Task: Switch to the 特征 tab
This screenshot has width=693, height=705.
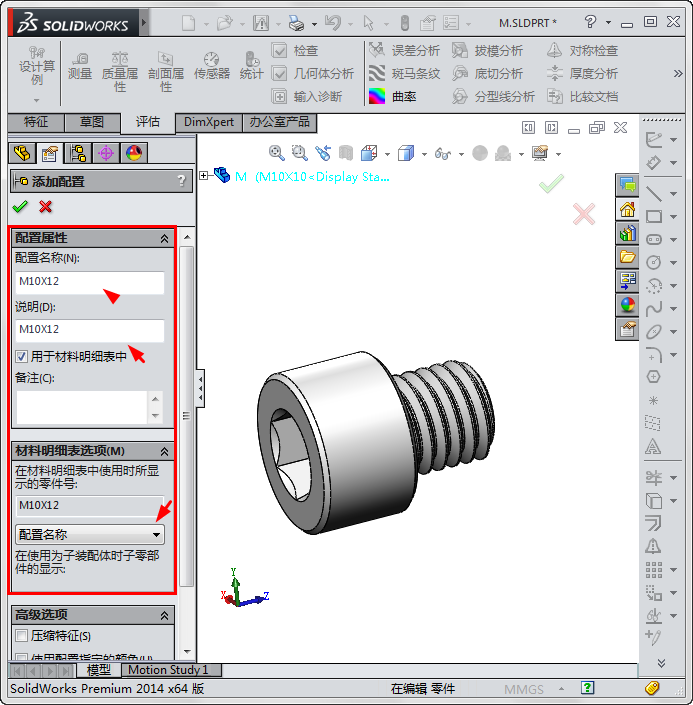Action: tap(36, 122)
